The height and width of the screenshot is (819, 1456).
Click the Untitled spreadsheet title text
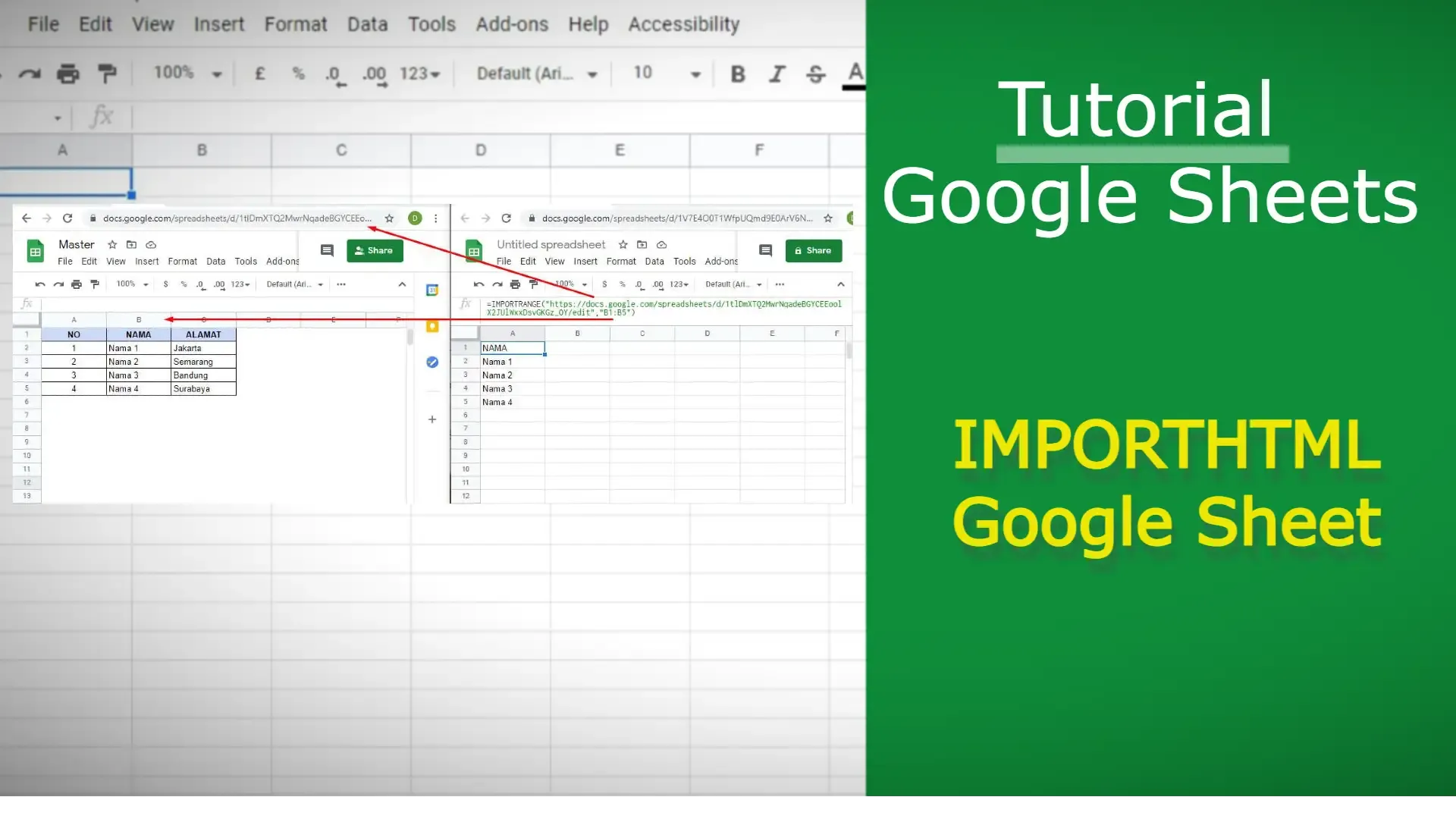551,244
